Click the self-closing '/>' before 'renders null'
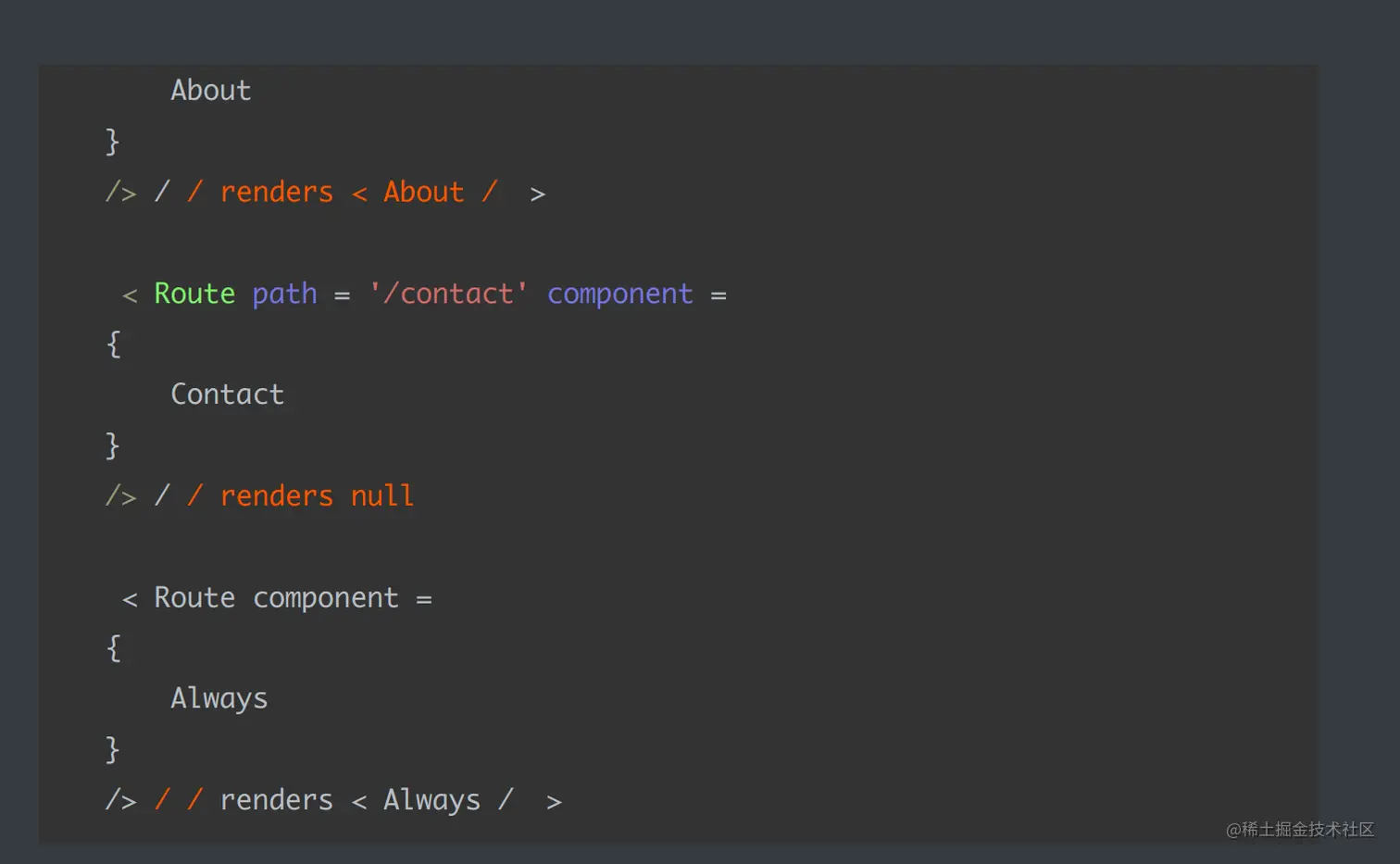 (121, 496)
